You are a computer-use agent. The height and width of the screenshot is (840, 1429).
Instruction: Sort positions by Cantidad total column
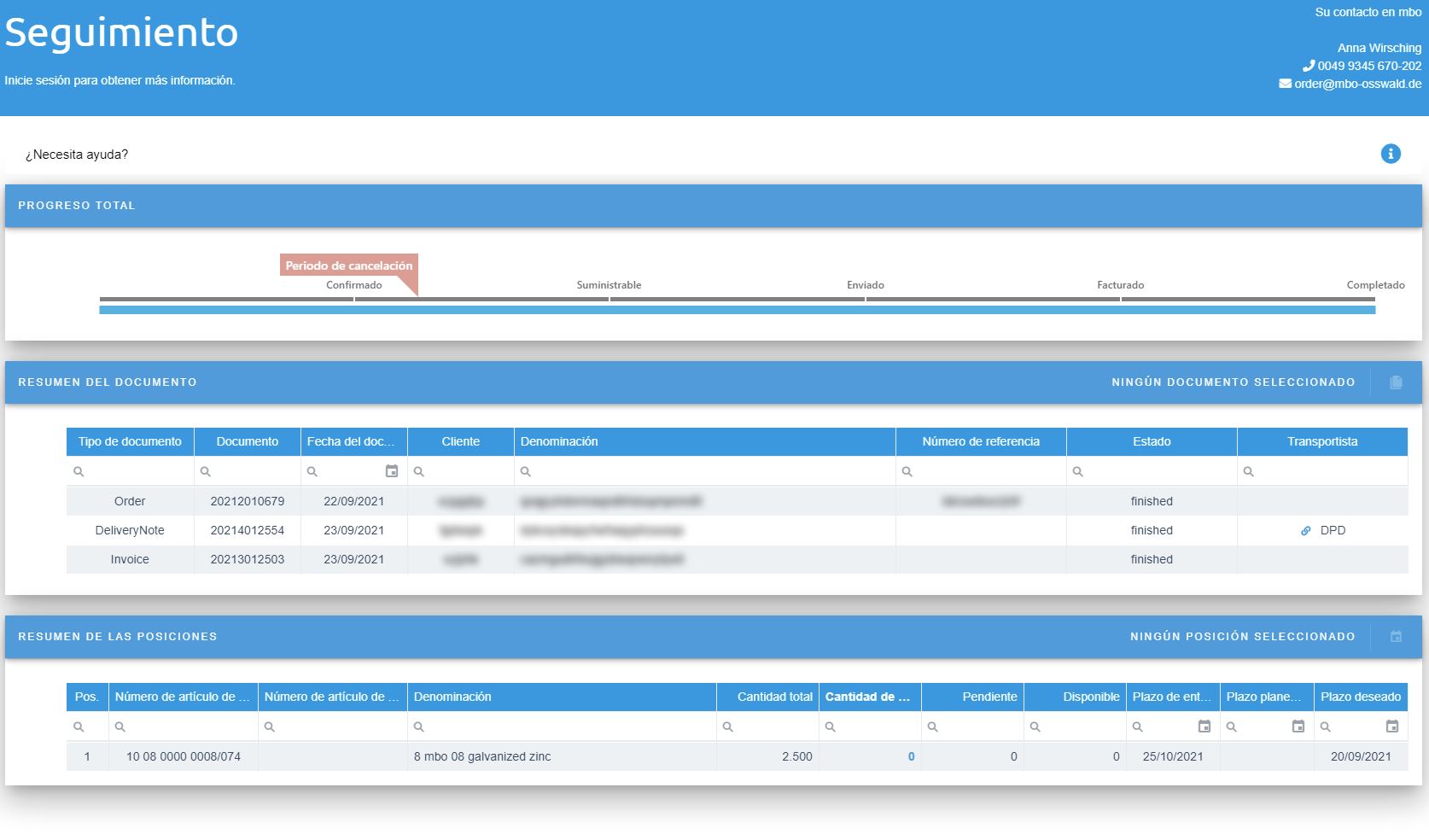click(774, 697)
